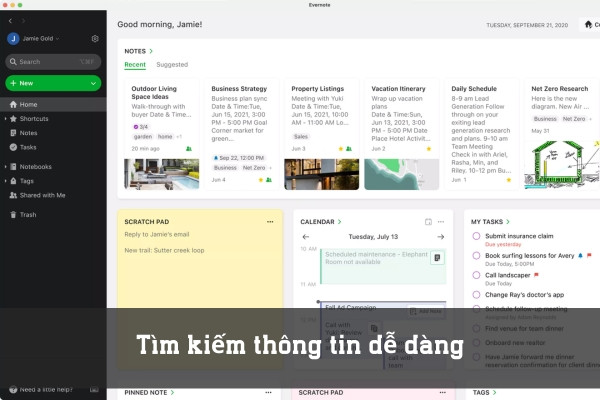Open Calendar widget three-dot menu

click(x=441, y=222)
